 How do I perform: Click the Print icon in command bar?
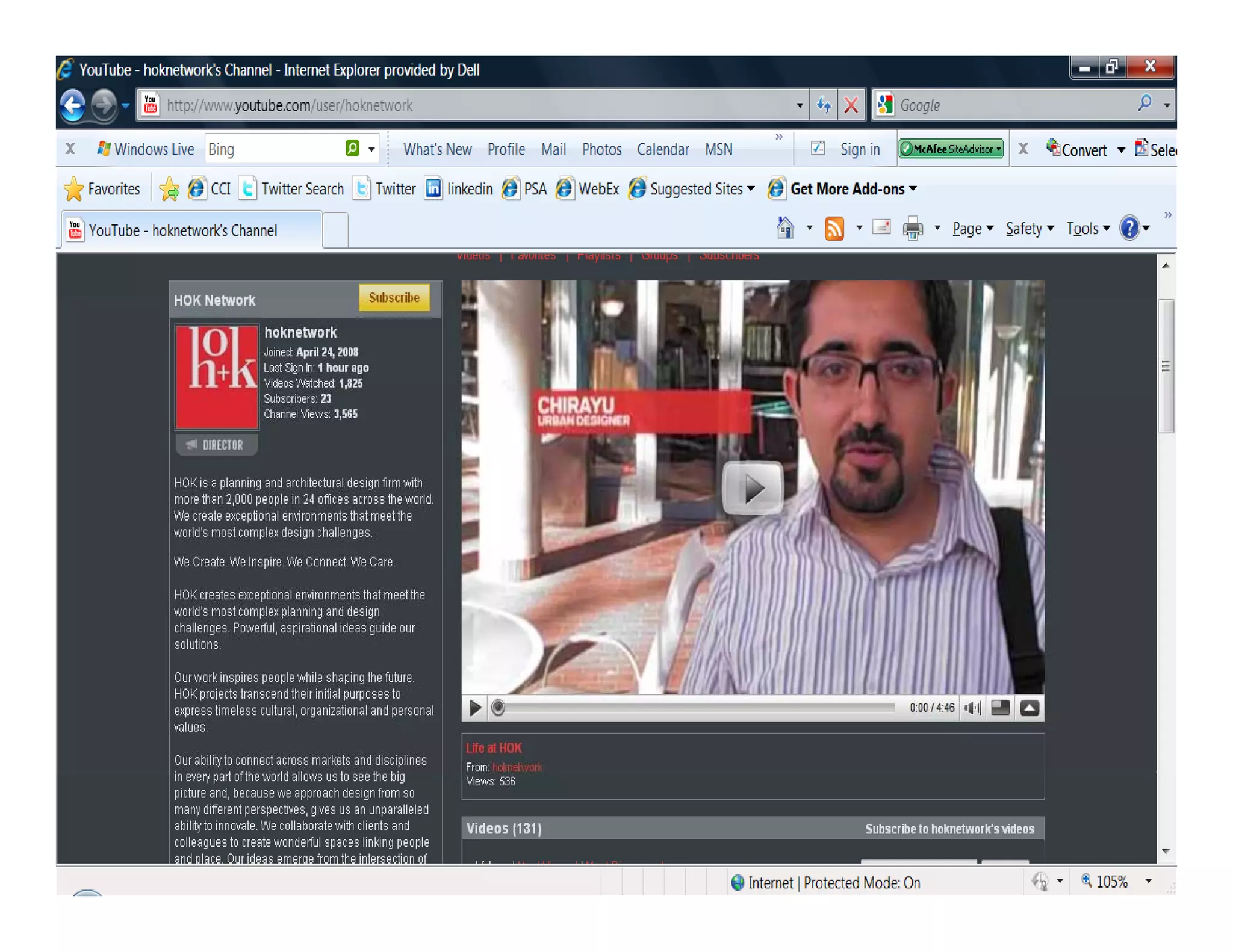coord(913,228)
